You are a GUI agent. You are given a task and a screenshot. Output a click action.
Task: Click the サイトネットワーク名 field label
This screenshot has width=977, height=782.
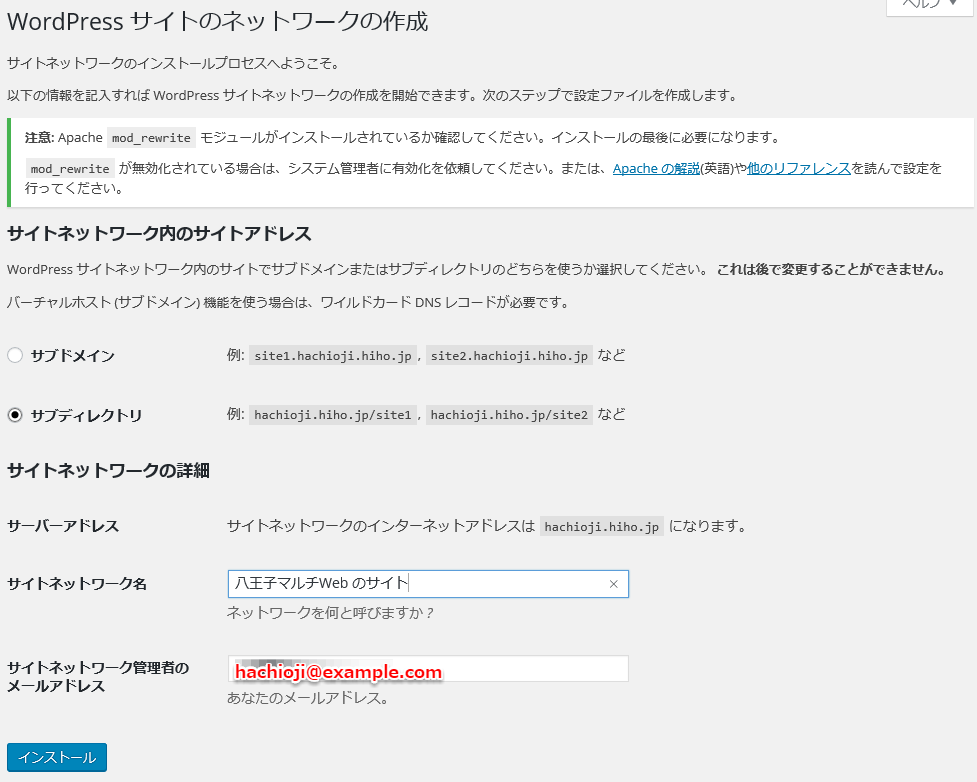pyautogui.click(x=77, y=584)
